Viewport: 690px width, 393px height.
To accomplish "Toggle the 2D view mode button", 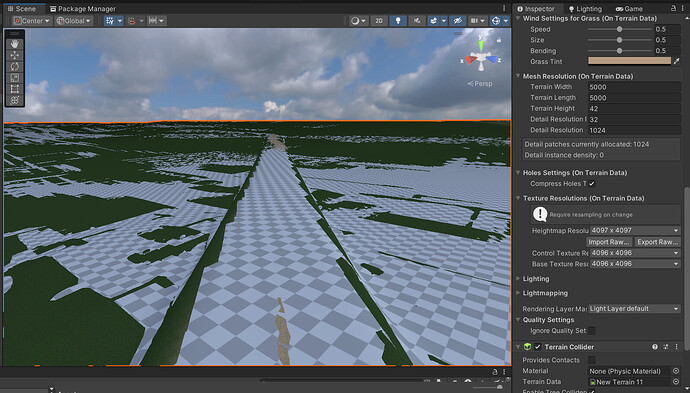I will (x=379, y=21).
